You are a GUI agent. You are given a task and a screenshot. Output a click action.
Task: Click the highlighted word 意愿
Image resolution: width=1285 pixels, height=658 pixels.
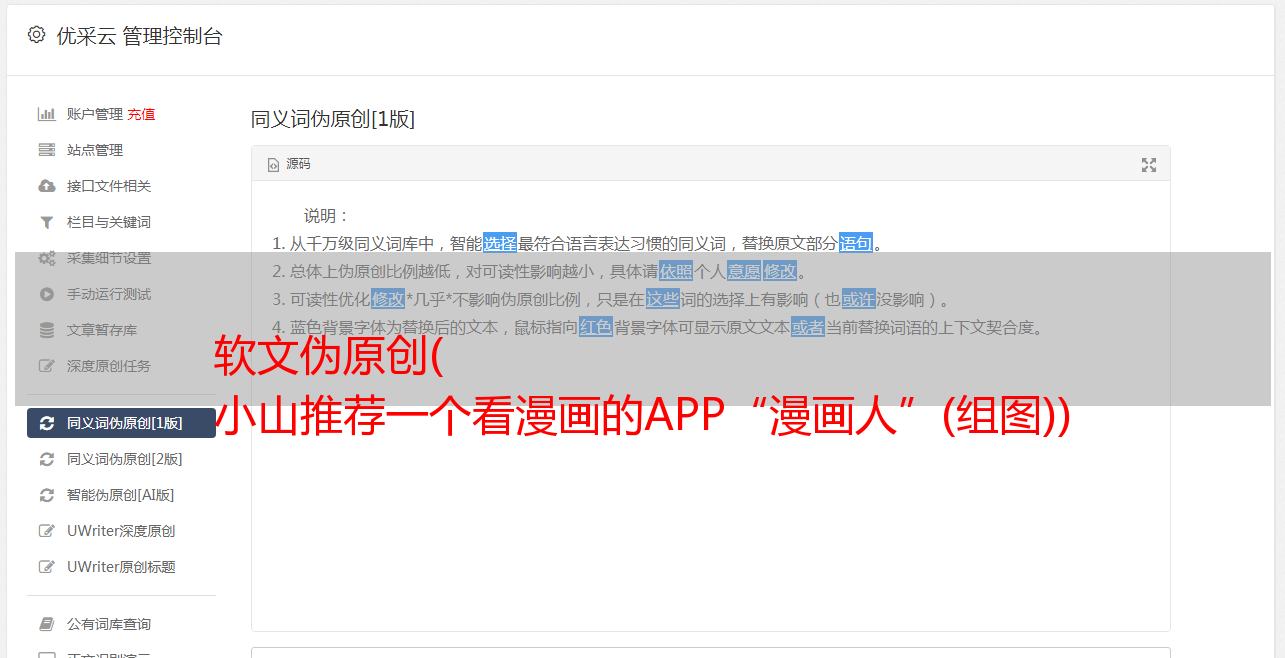[x=744, y=270]
